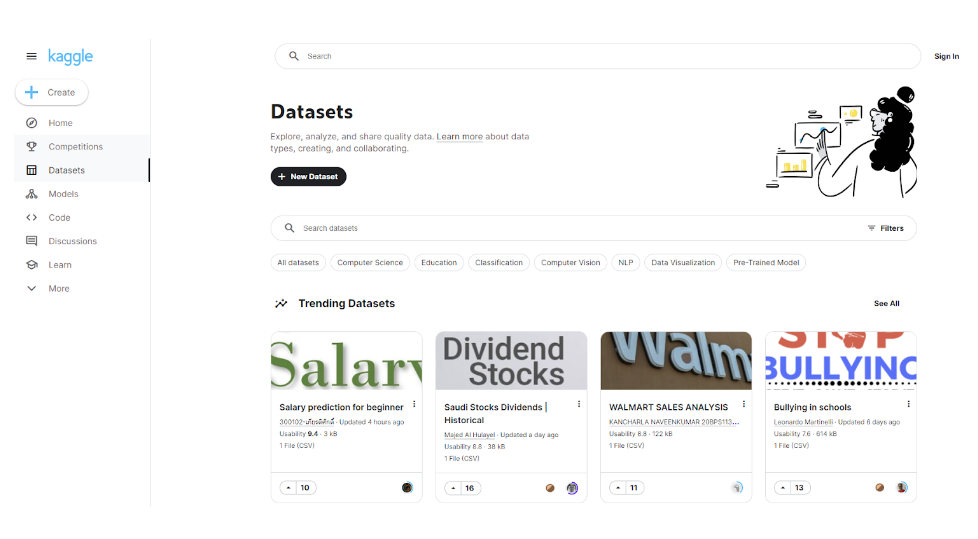
Task: Click author Majed Al Hulayel
Action: pyautogui.click(x=470, y=435)
